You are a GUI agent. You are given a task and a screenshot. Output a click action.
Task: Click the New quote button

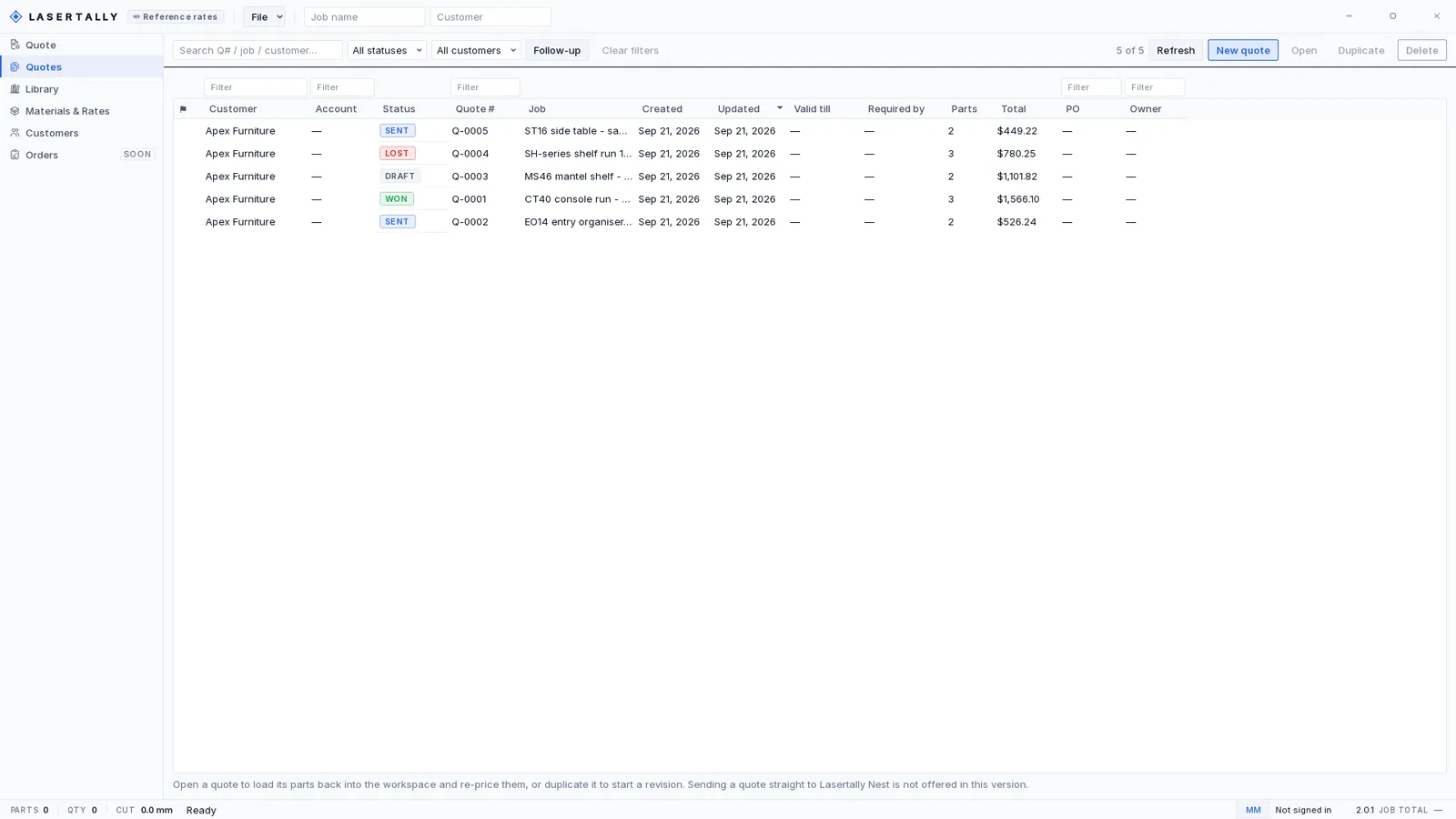pos(1242,50)
